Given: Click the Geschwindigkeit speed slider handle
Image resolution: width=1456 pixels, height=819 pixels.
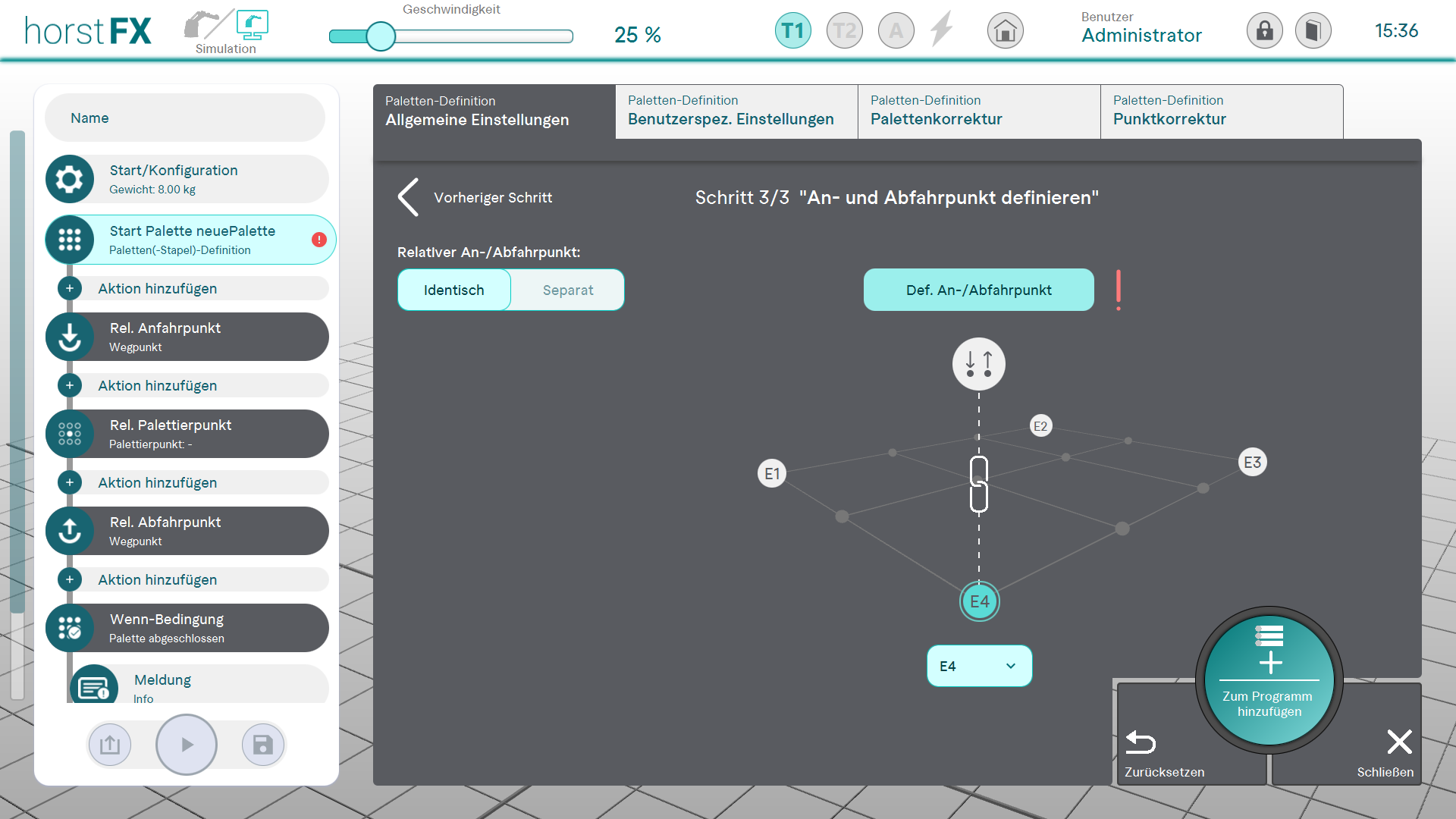Looking at the screenshot, I should [381, 36].
